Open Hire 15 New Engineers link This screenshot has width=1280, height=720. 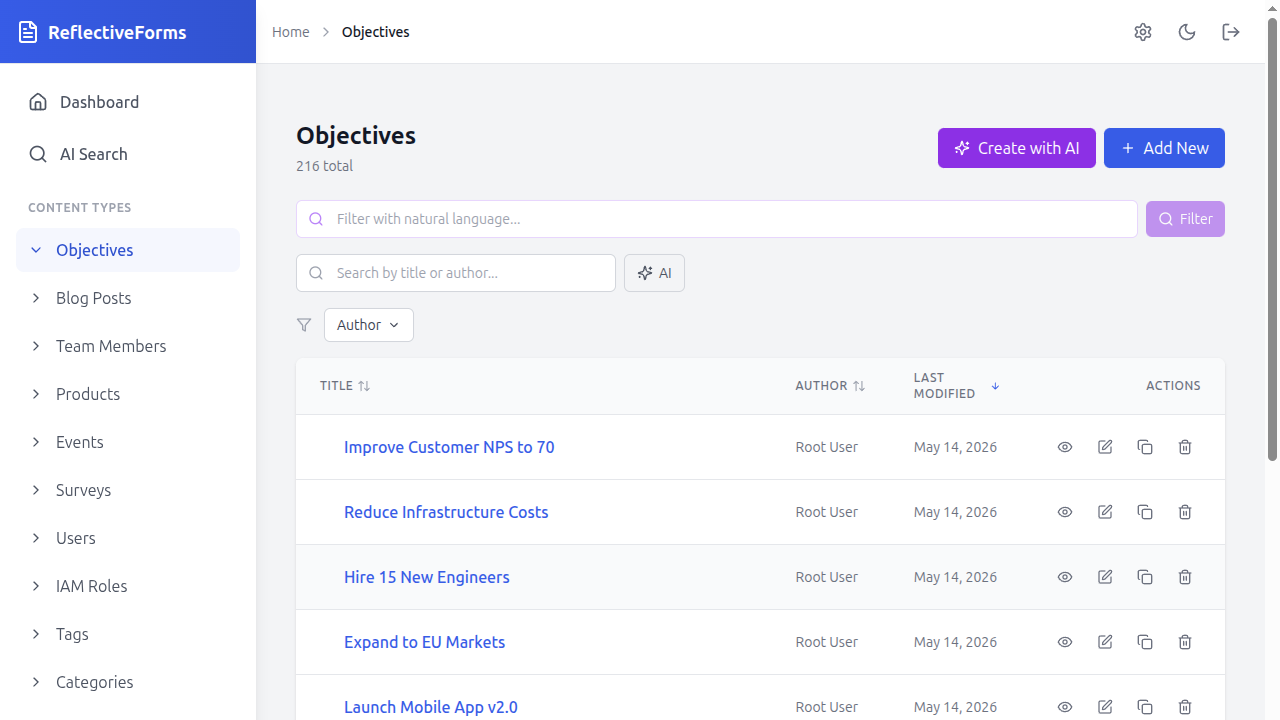427,577
